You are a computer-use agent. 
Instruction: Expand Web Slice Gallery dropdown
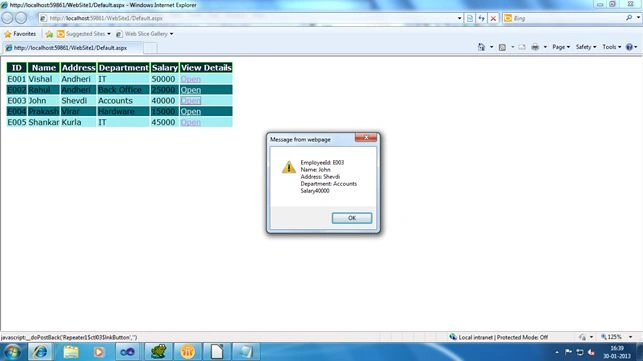click(x=171, y=34)
